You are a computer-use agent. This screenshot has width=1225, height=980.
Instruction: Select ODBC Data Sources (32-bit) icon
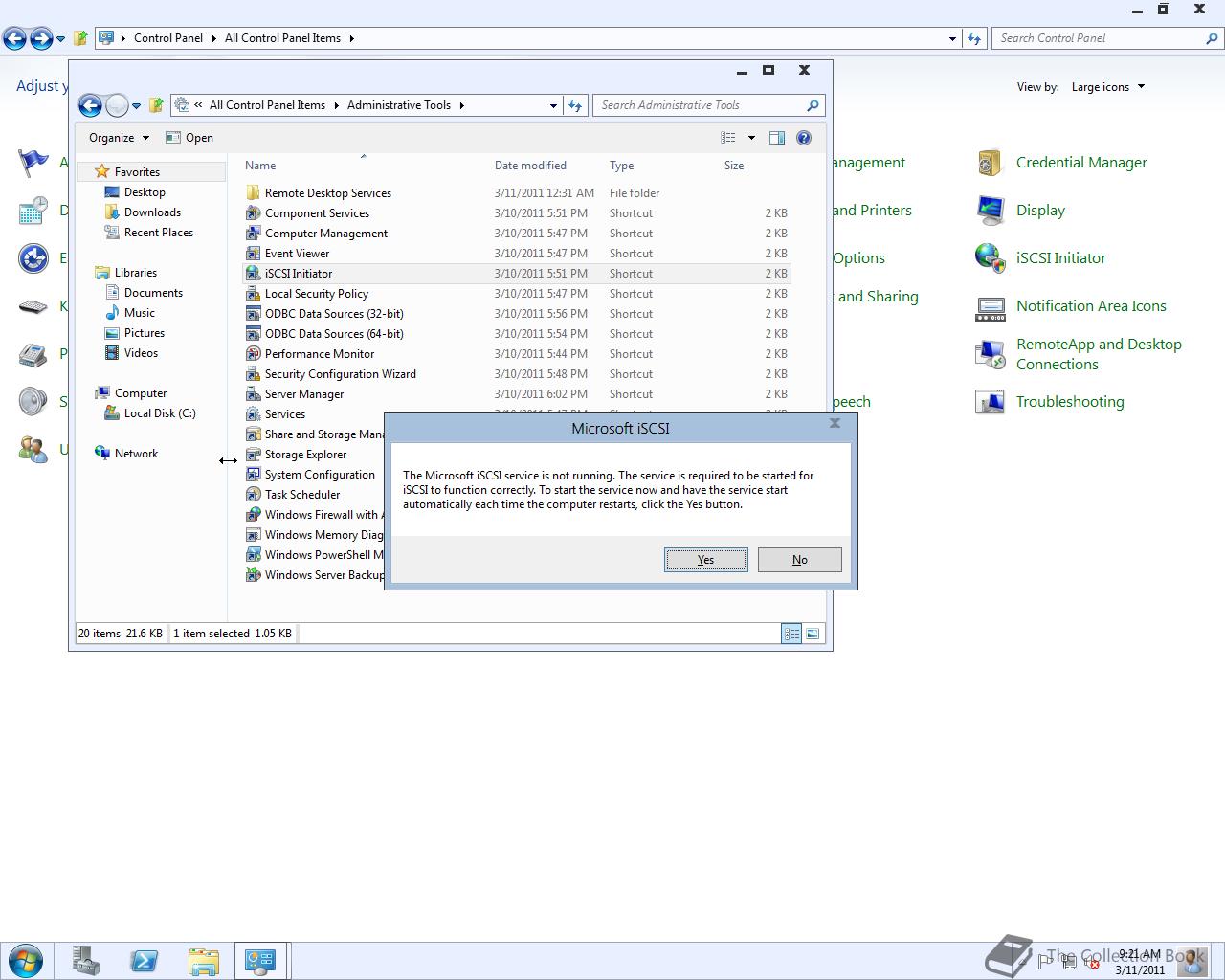point(253,314)
